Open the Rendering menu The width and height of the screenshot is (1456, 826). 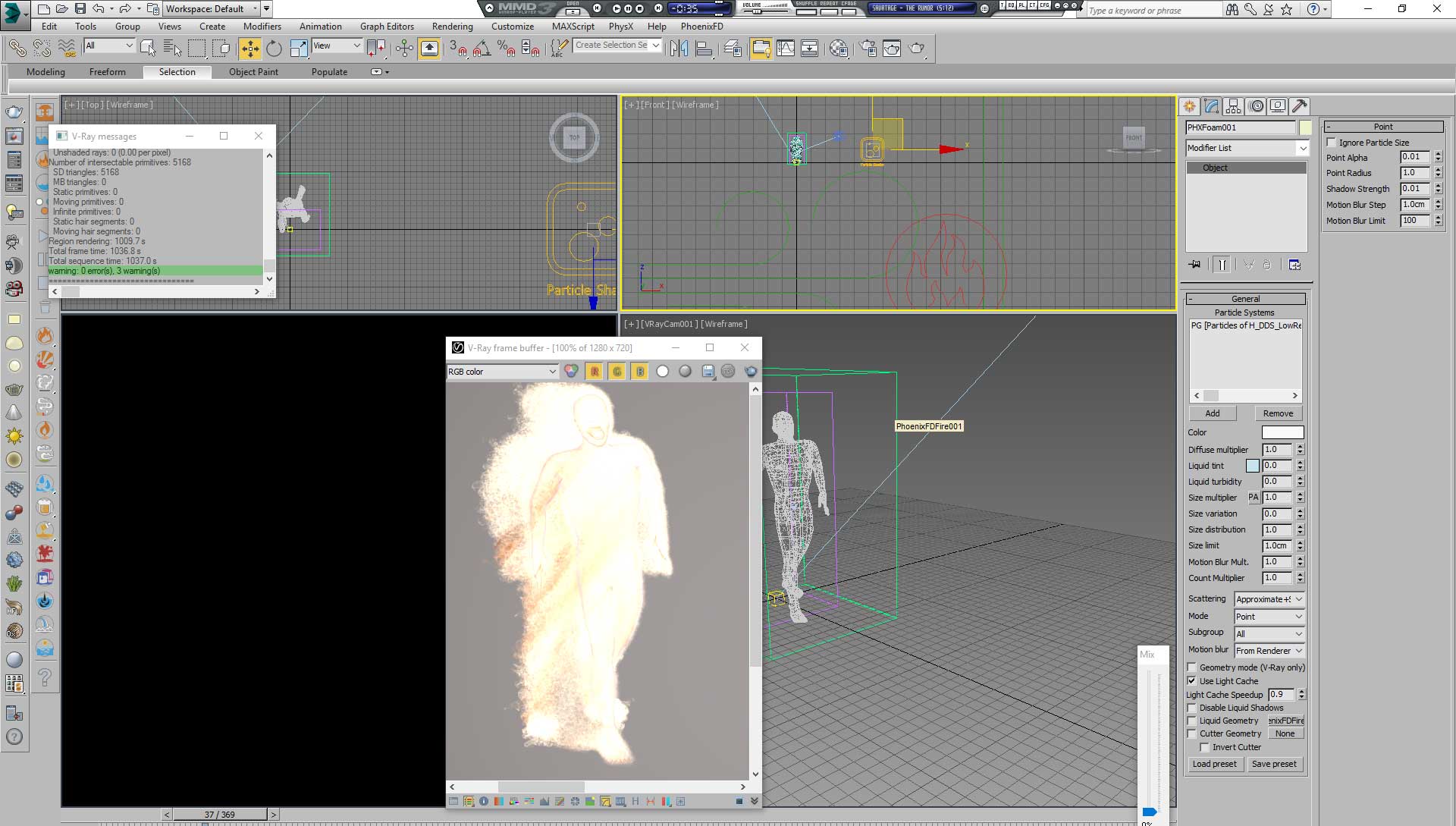[x=452, y=27]
